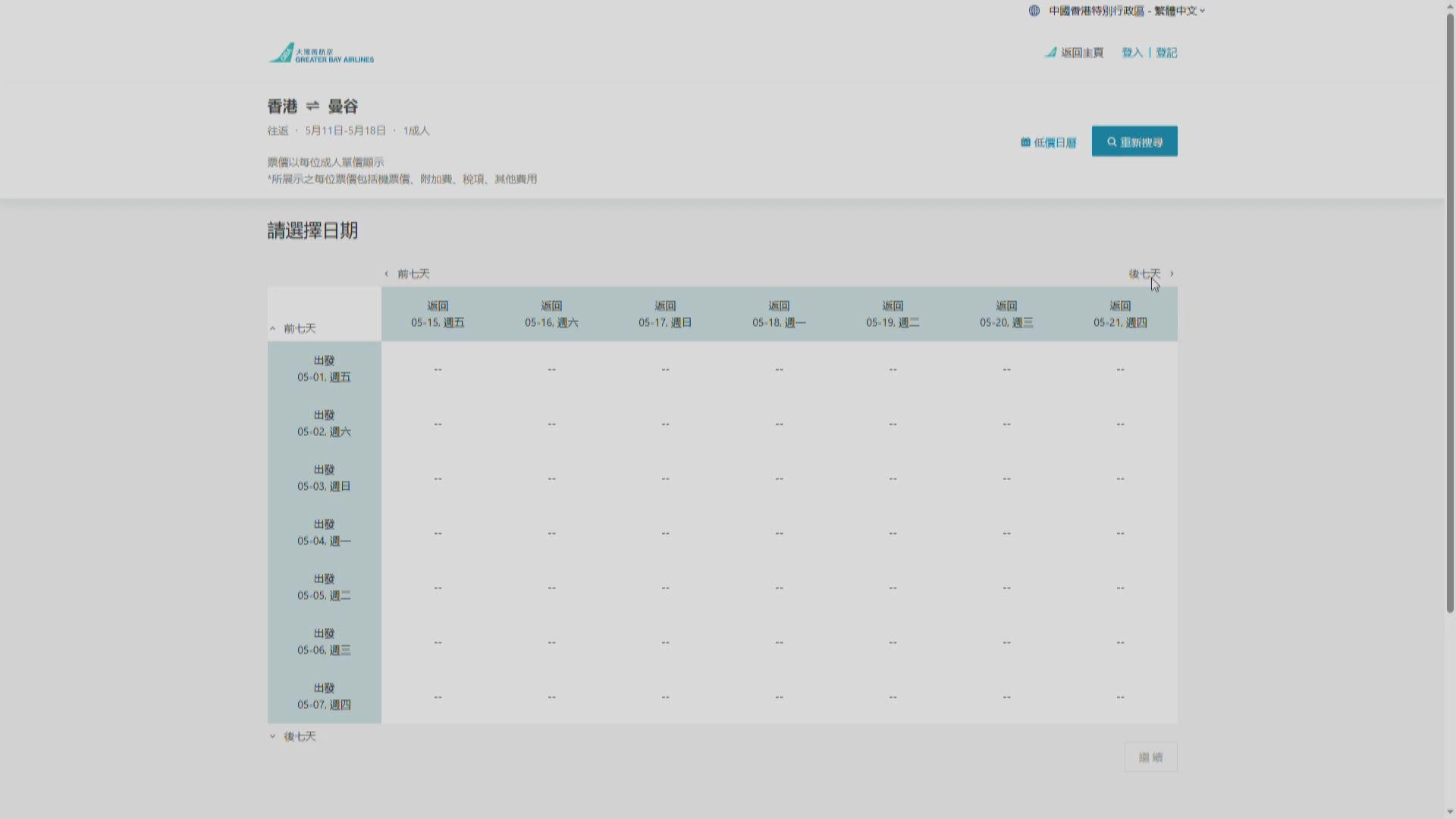Click the calendar icon for 低價日曆

click(x=1025, y=143)
